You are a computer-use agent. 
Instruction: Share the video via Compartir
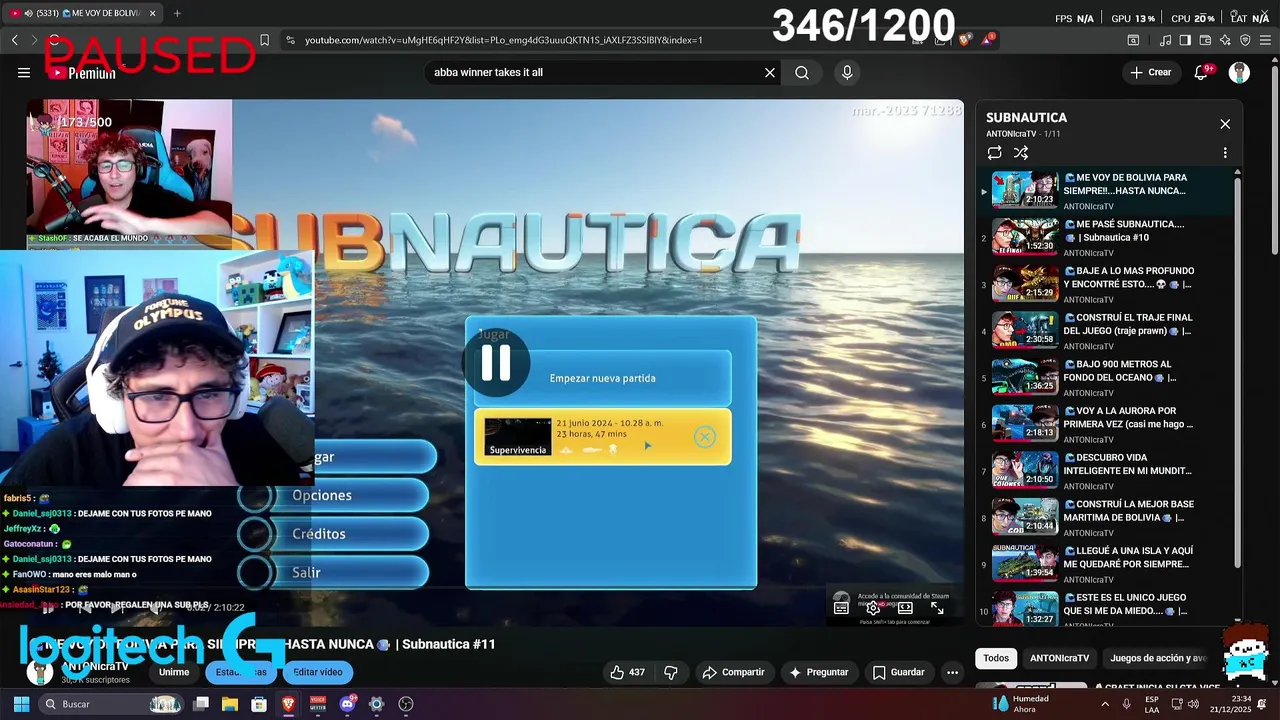[733, 672]
